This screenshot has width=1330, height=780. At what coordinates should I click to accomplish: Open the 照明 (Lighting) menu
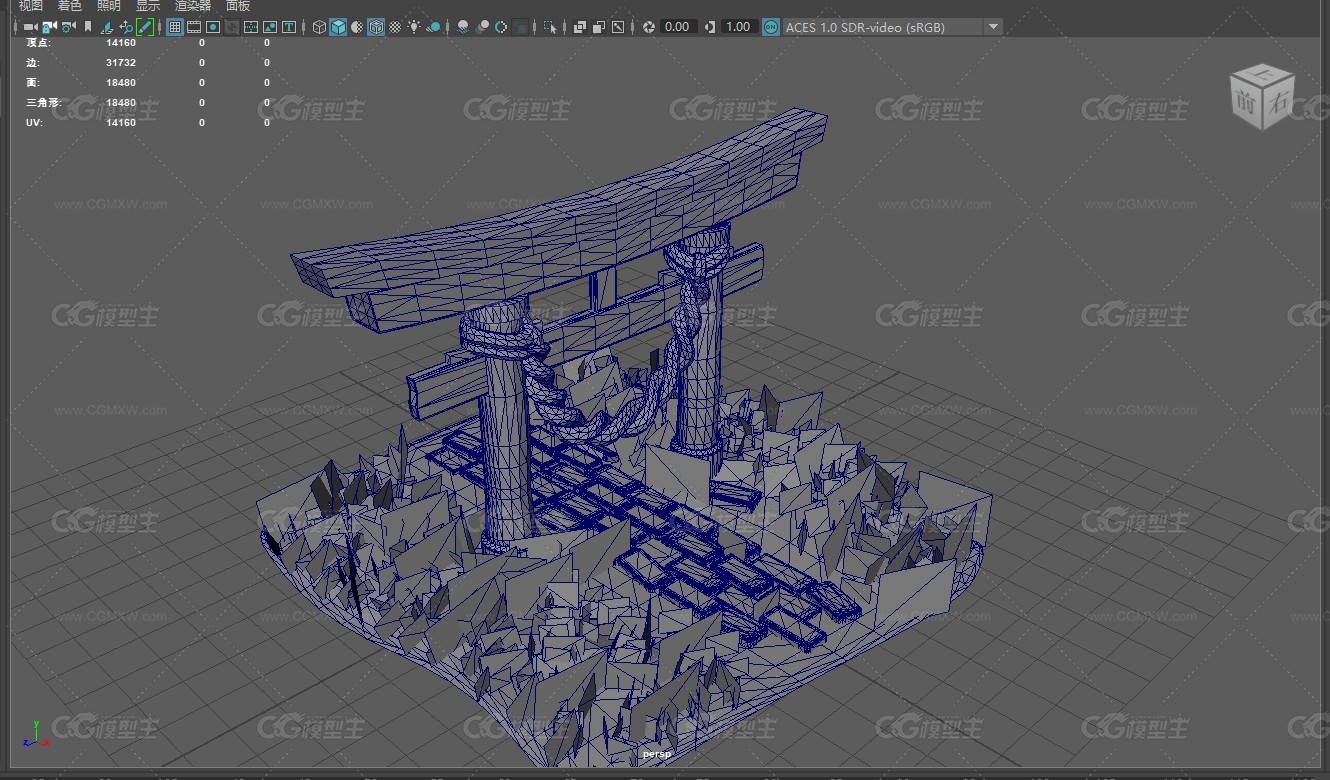(x=108, y=6)
